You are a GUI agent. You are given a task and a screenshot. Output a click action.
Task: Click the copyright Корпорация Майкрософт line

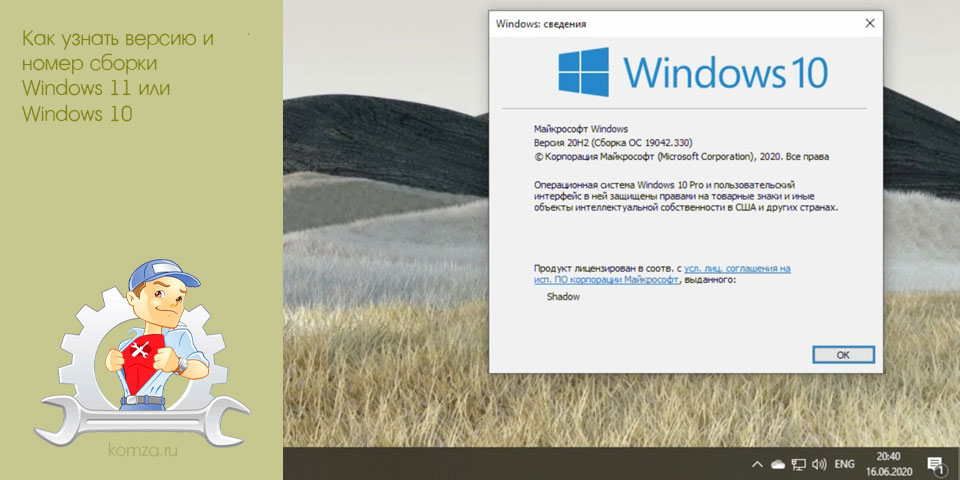681,157
